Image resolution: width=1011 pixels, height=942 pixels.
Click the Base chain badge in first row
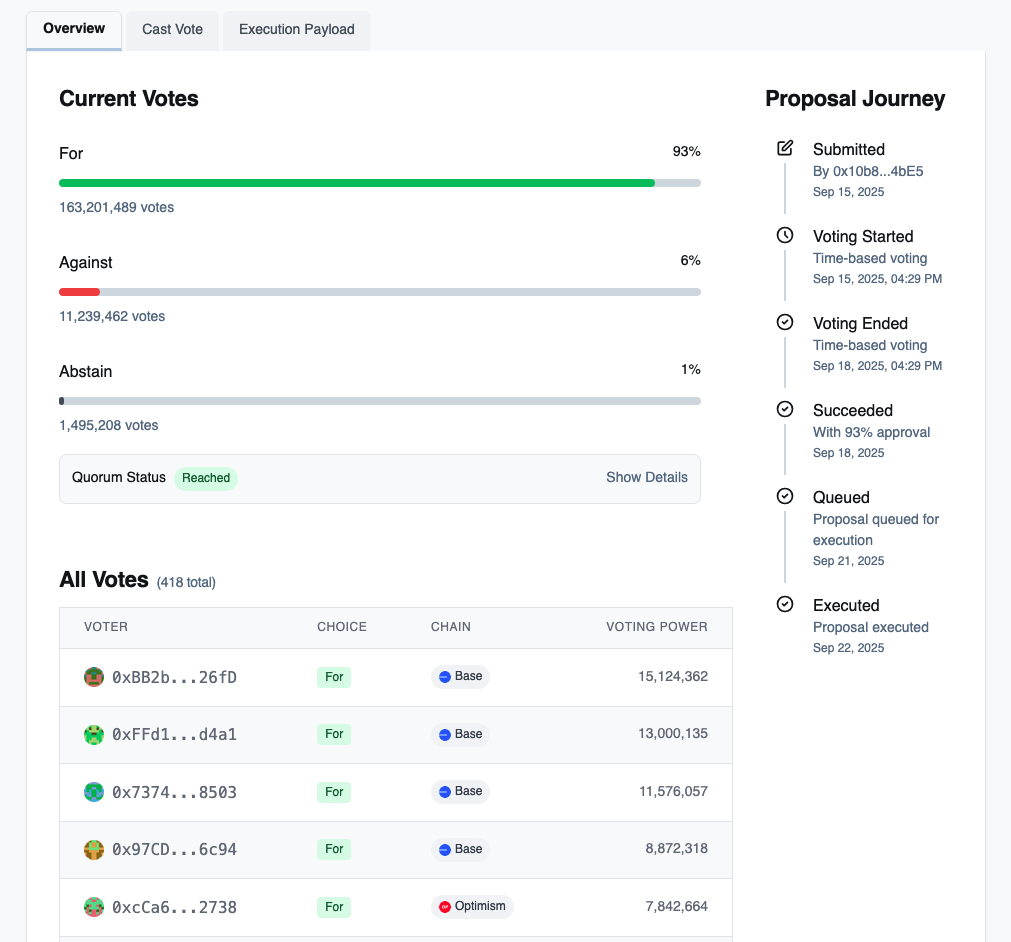coord(460,677)
